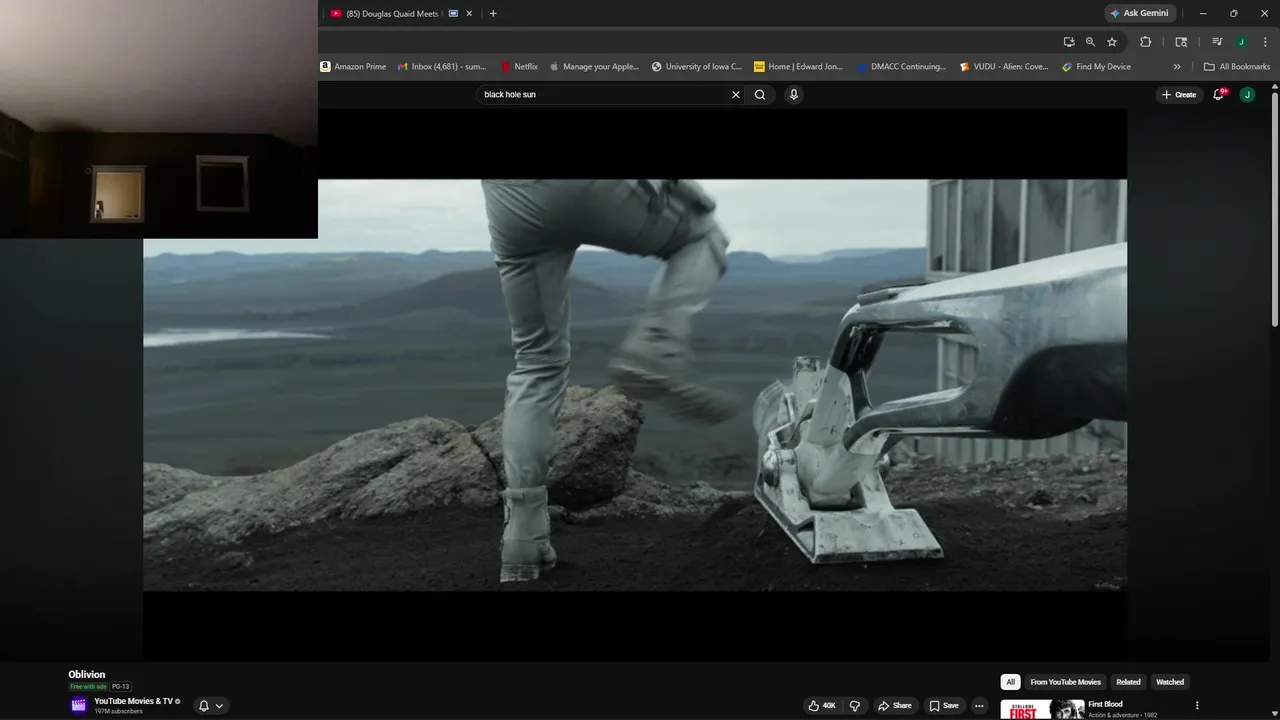Open the Chrome profile J in toolbar
This screenshot has height=720, width=1280.
point(1241,42)
